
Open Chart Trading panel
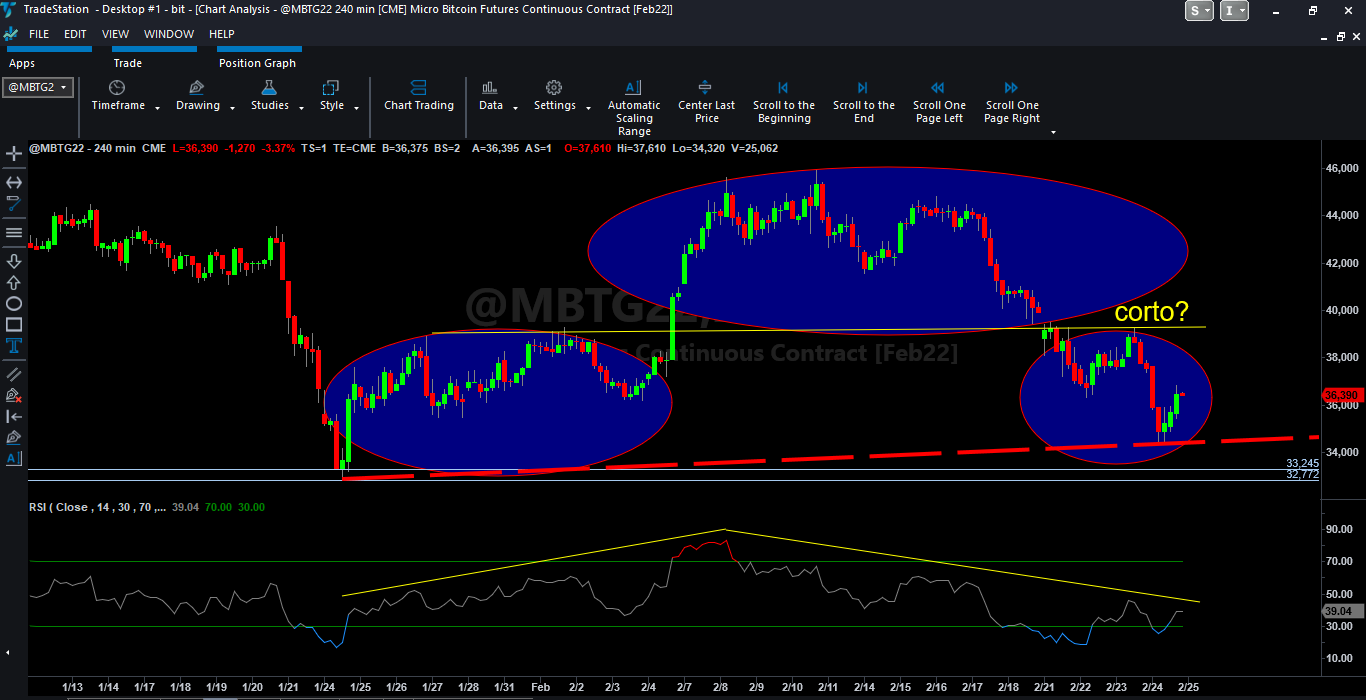coord(419,96)
